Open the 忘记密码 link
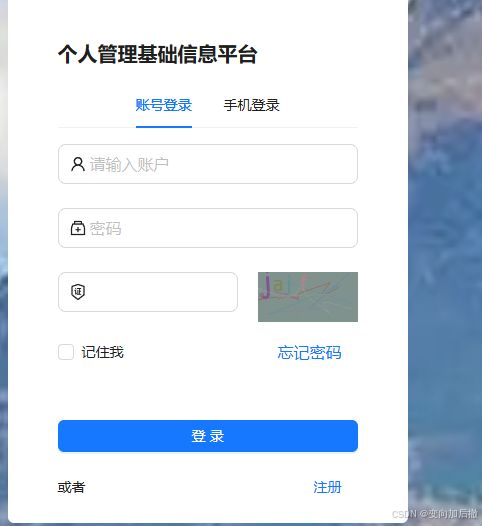The image size is (482, 526). (x=309, y=353)
